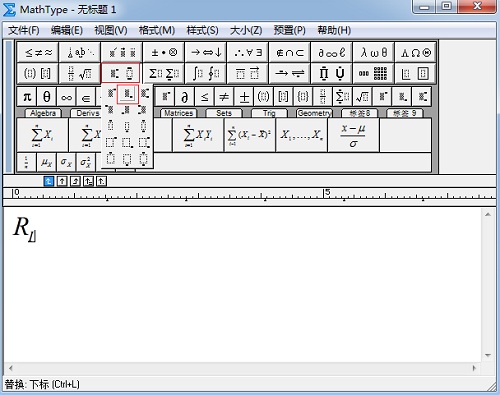Open the 样式(S) menu
Screen dimensions: 500x395
coord(202,31)
